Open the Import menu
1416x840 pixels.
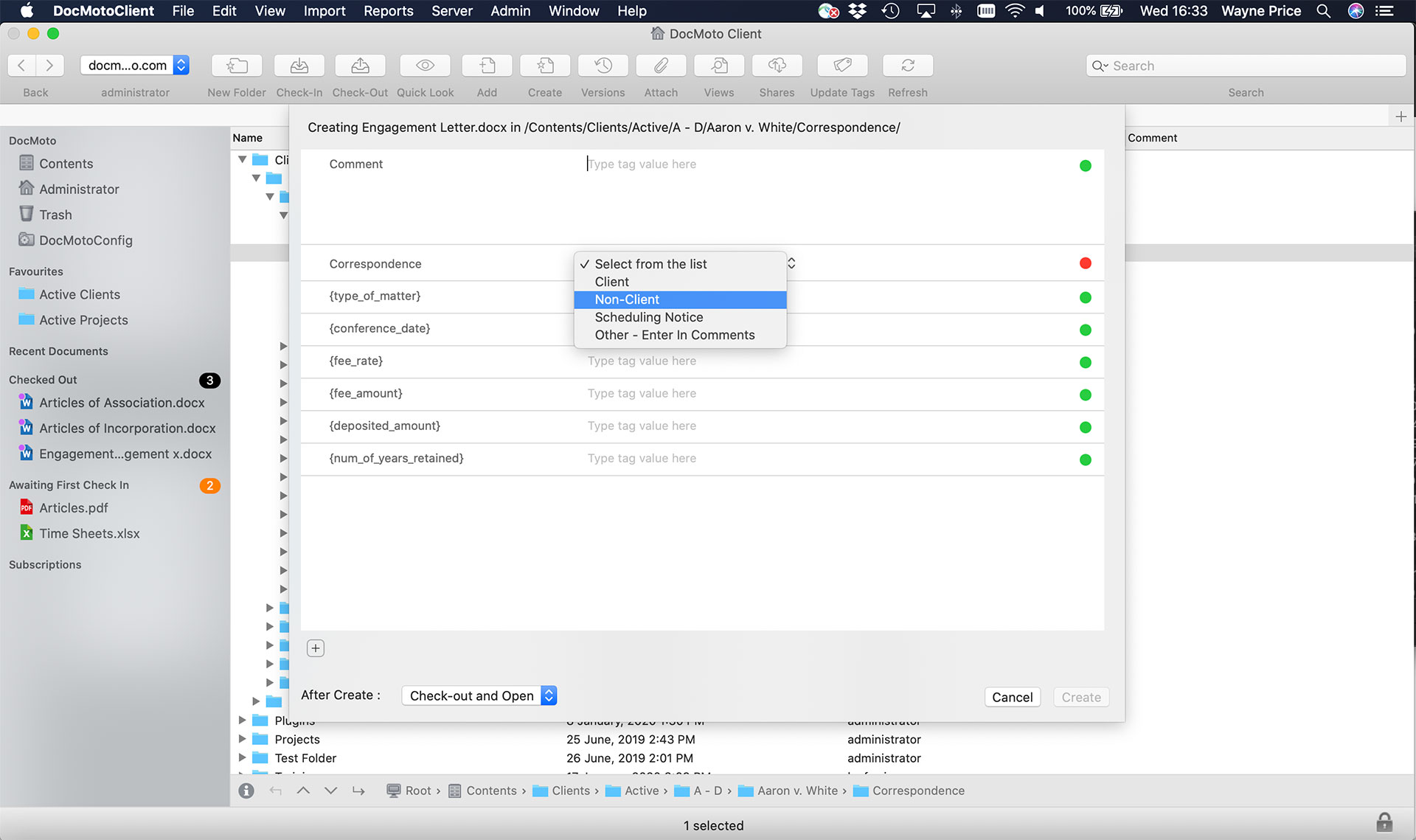pos(324,11)
